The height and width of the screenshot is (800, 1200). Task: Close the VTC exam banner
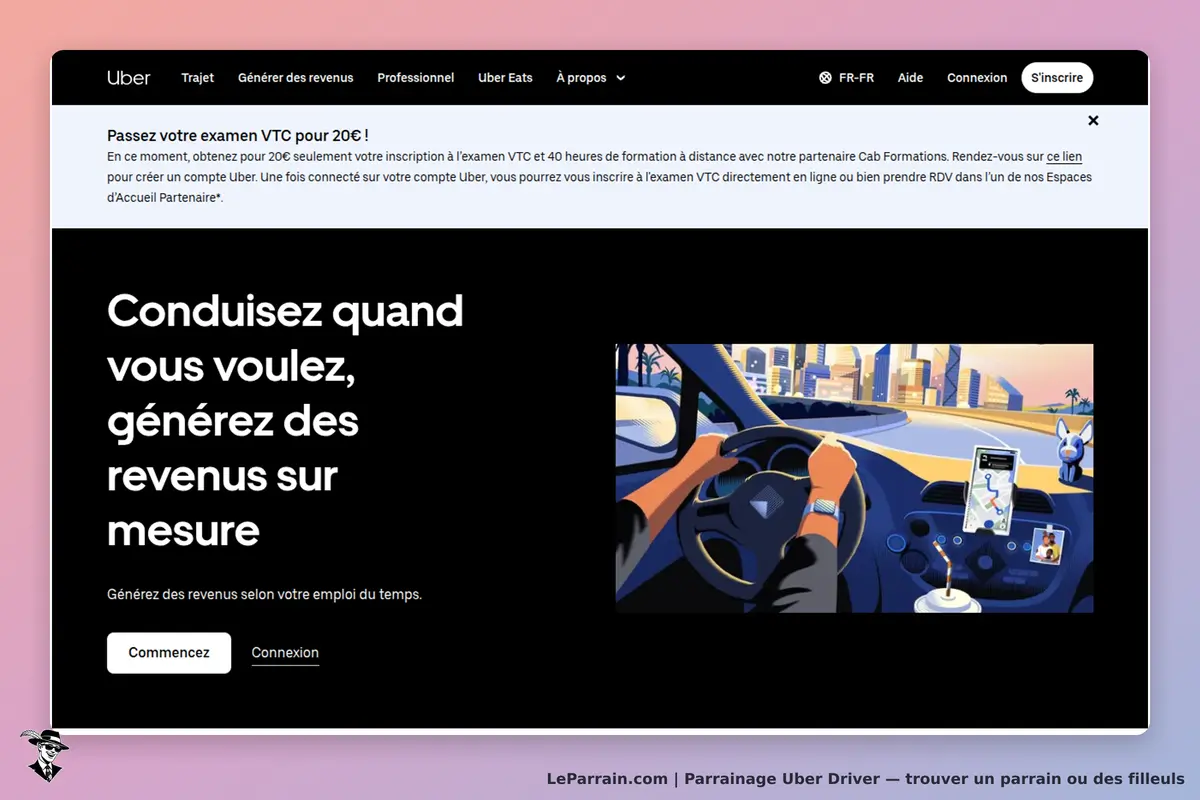tap(1093, 120)
